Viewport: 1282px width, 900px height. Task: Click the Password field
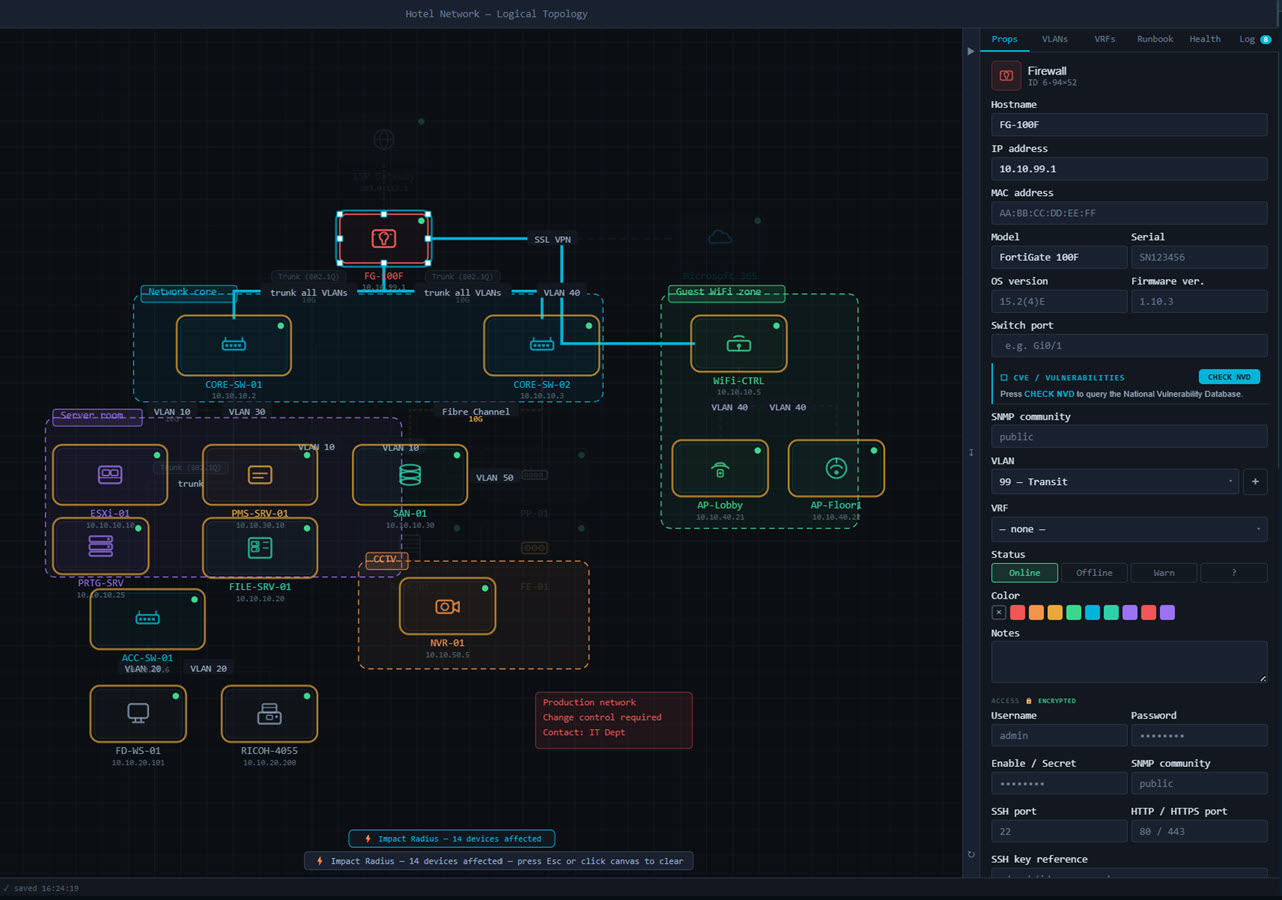1199,735
